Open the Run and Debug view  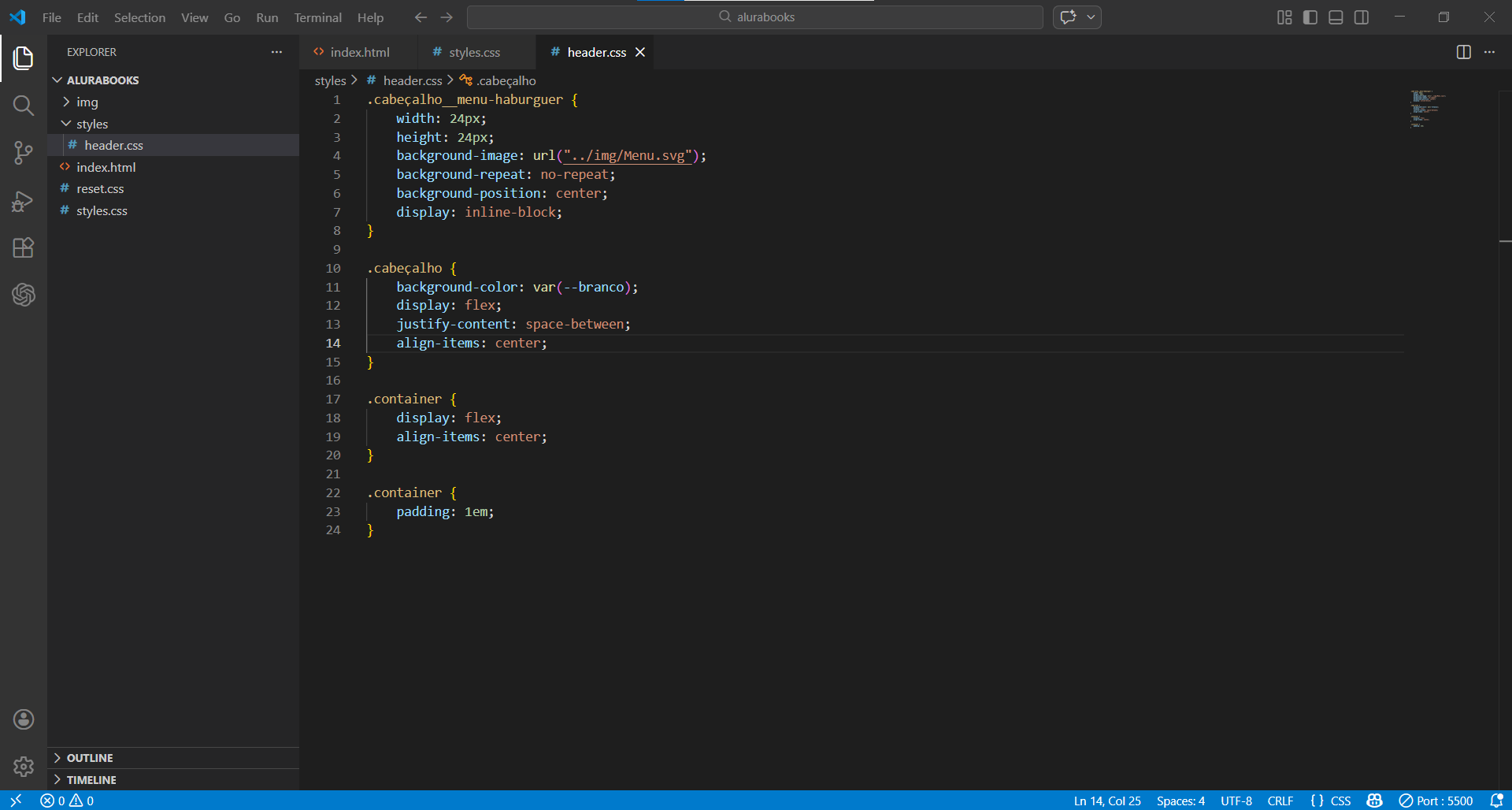click(24, 202)
